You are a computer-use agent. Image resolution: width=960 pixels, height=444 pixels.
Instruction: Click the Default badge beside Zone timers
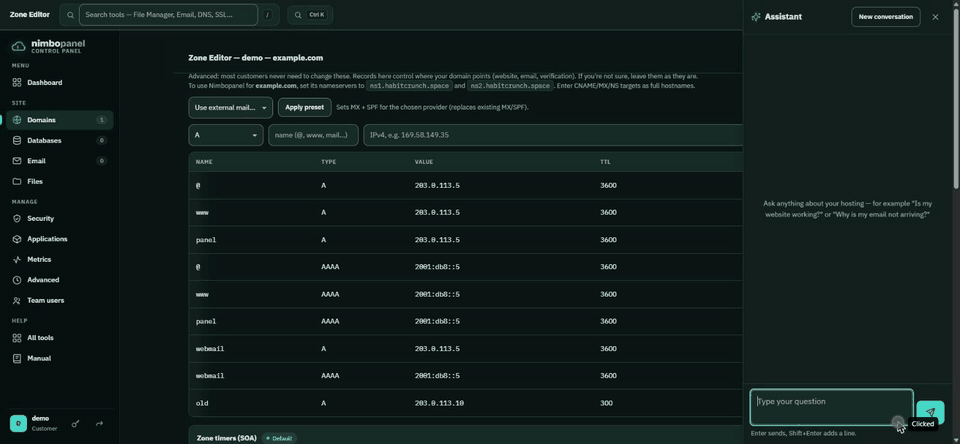tap(279, 438)
